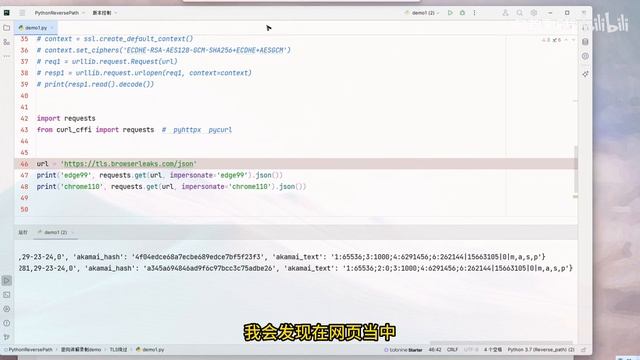Open the AI assistant sparkle icon on right sidebar
The width and height of the screenshot is (640, 360).
pyautogui.click(x=585, y=74)
